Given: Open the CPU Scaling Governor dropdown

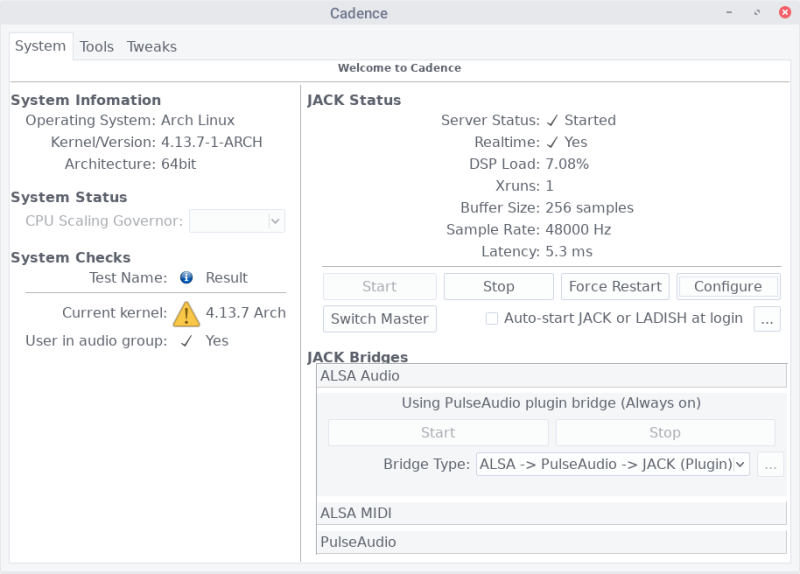Looking at the screenshot, I should tap(237, 221).
